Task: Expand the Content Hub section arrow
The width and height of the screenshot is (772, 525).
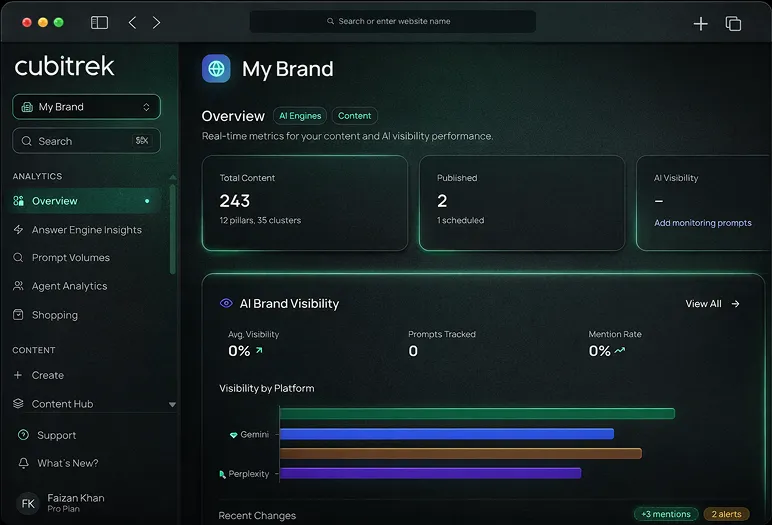Action: [172, 405]
